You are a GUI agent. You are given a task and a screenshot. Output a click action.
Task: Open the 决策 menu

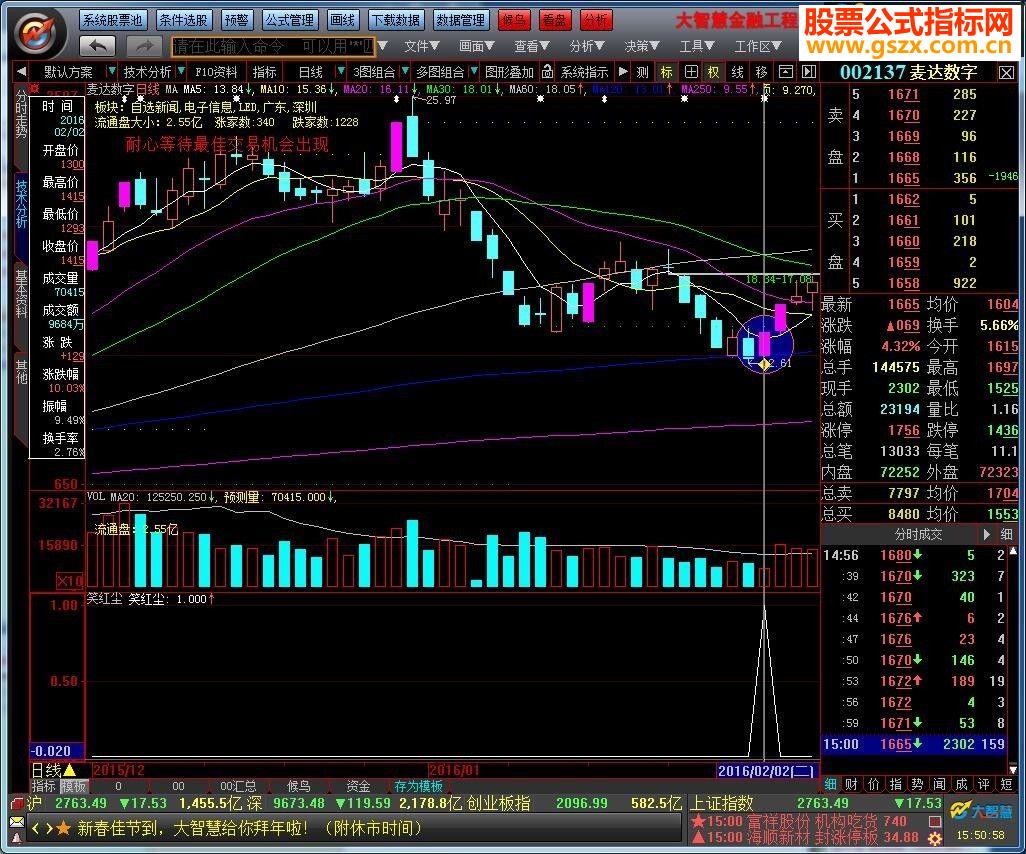point(642,46)
